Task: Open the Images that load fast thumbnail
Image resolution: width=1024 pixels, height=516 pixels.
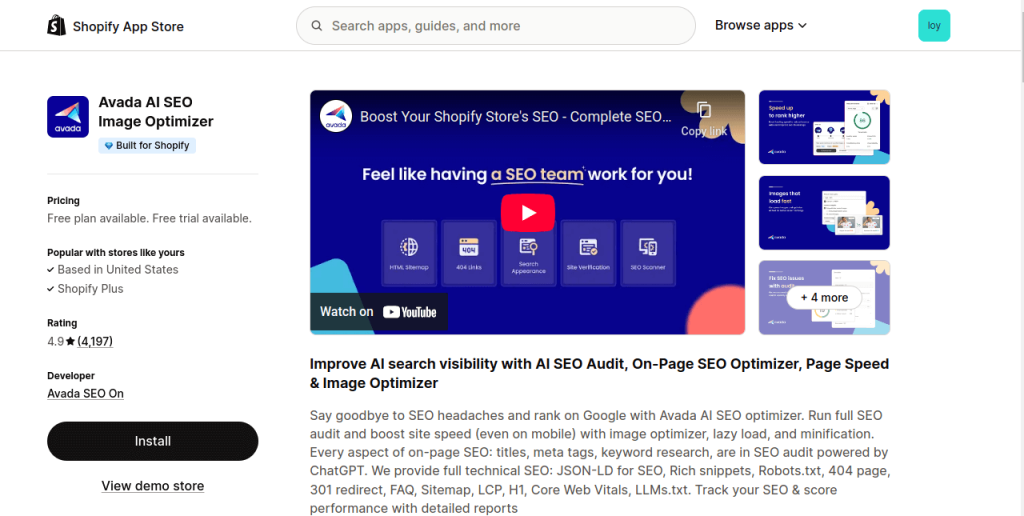Action: pyautogui.click(x=824, y=213)
